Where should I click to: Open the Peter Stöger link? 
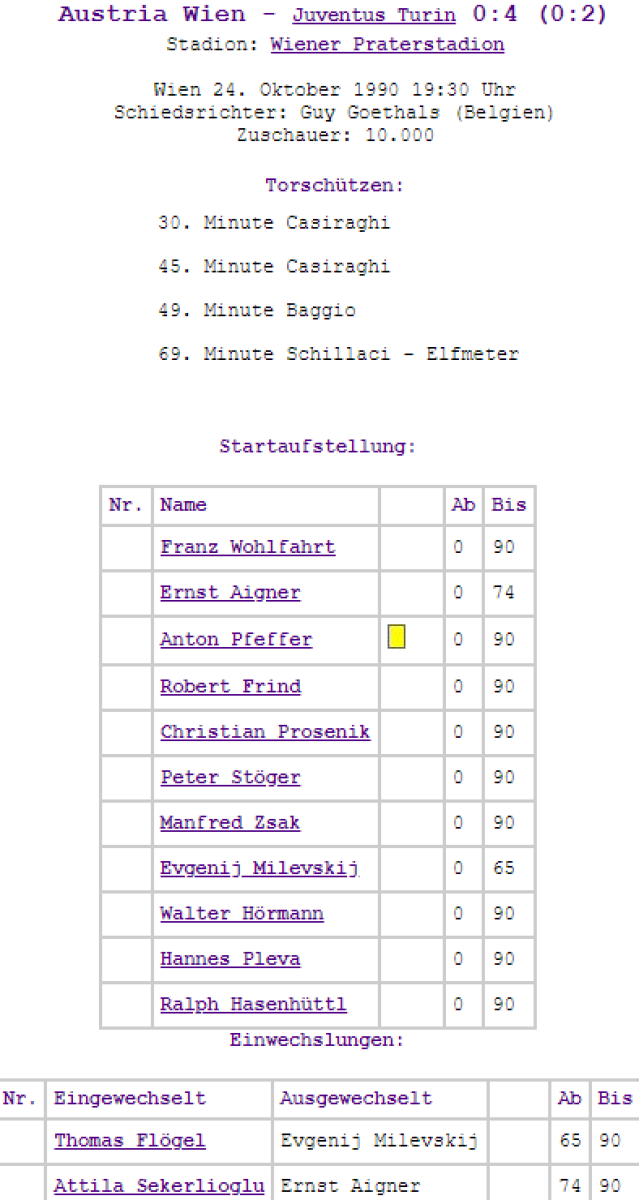pos(230,778)
